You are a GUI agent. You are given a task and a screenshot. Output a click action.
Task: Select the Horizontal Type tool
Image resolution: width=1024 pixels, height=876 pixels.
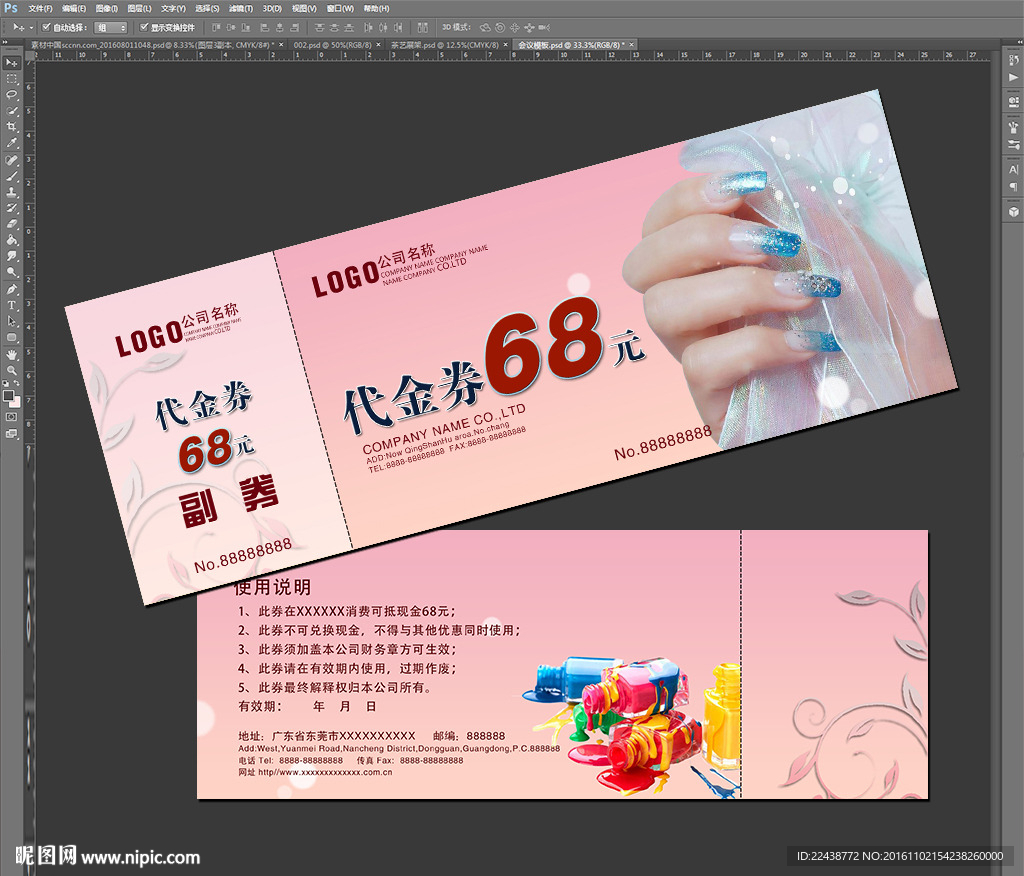click(x=12, y=305)
